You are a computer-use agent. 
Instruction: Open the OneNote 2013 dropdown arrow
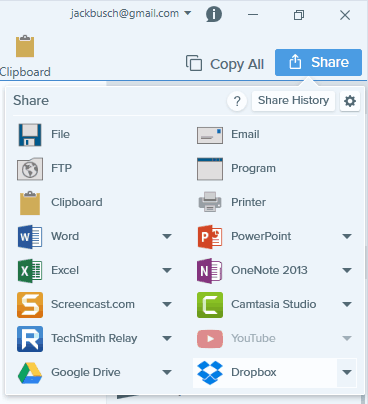(347, 271)
